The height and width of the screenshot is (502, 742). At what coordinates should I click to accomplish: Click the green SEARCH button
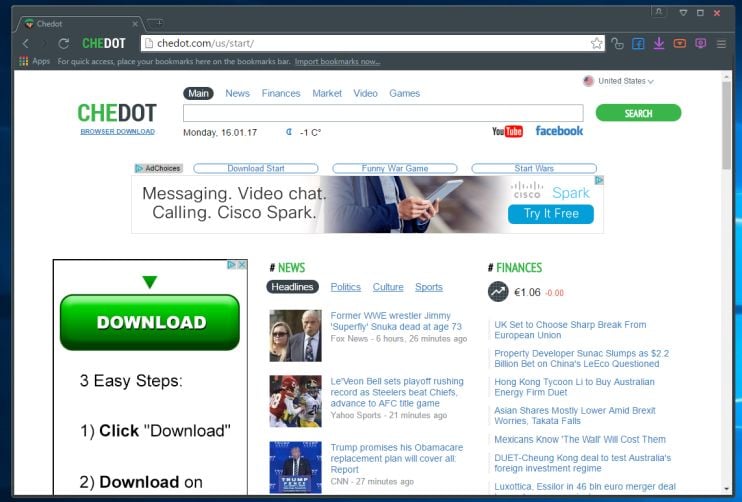coord(638,113)
